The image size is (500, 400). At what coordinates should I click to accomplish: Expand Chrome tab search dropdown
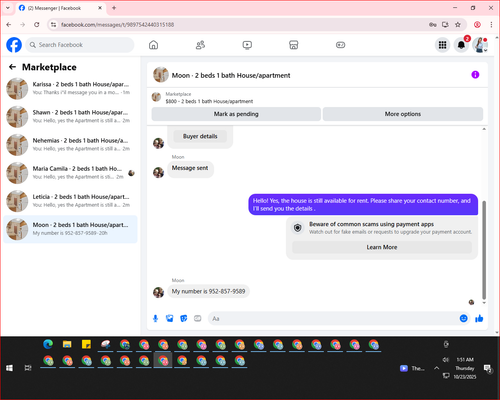pyautogui.click(x=8, y=8)
